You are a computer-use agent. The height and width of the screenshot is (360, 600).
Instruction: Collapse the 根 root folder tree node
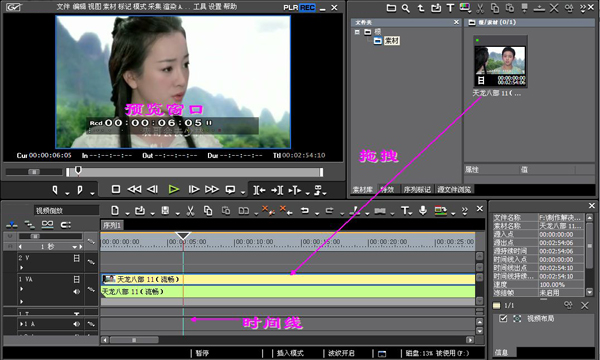(x=357, y=32)
